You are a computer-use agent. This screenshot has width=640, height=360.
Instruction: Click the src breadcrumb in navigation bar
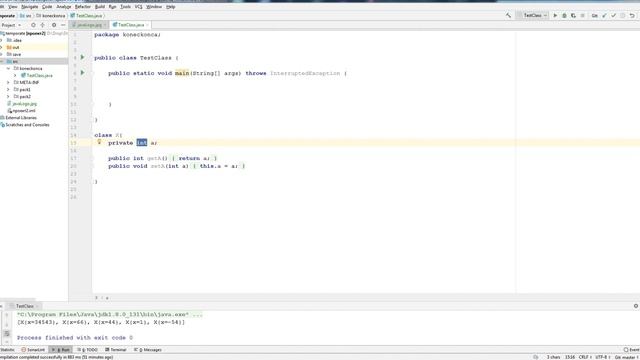click(x=26, y=16)
